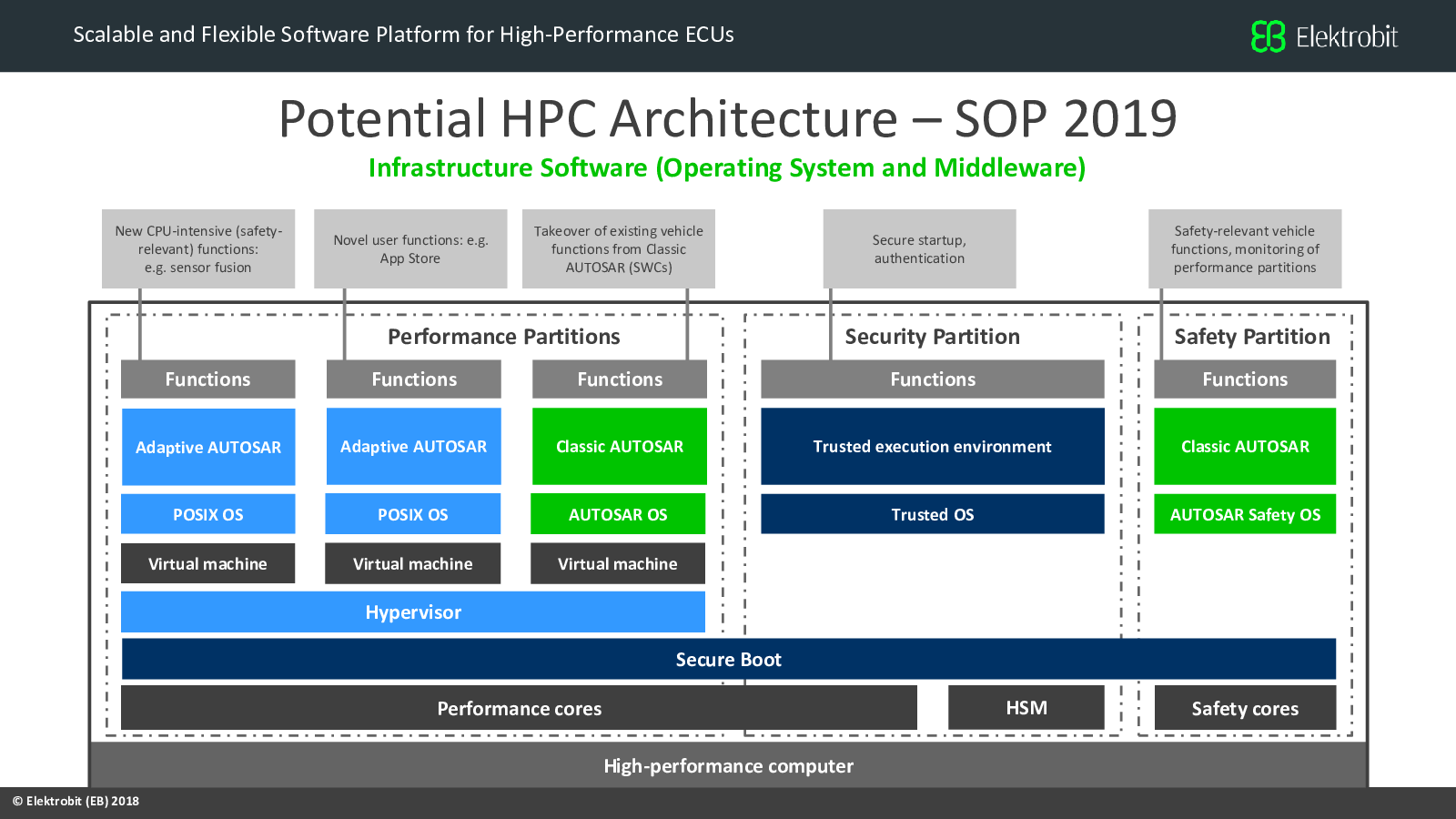The image size is (1456, 819).
Task: Click the 'Safety Partition' heading
Action: coord(1252,337)
